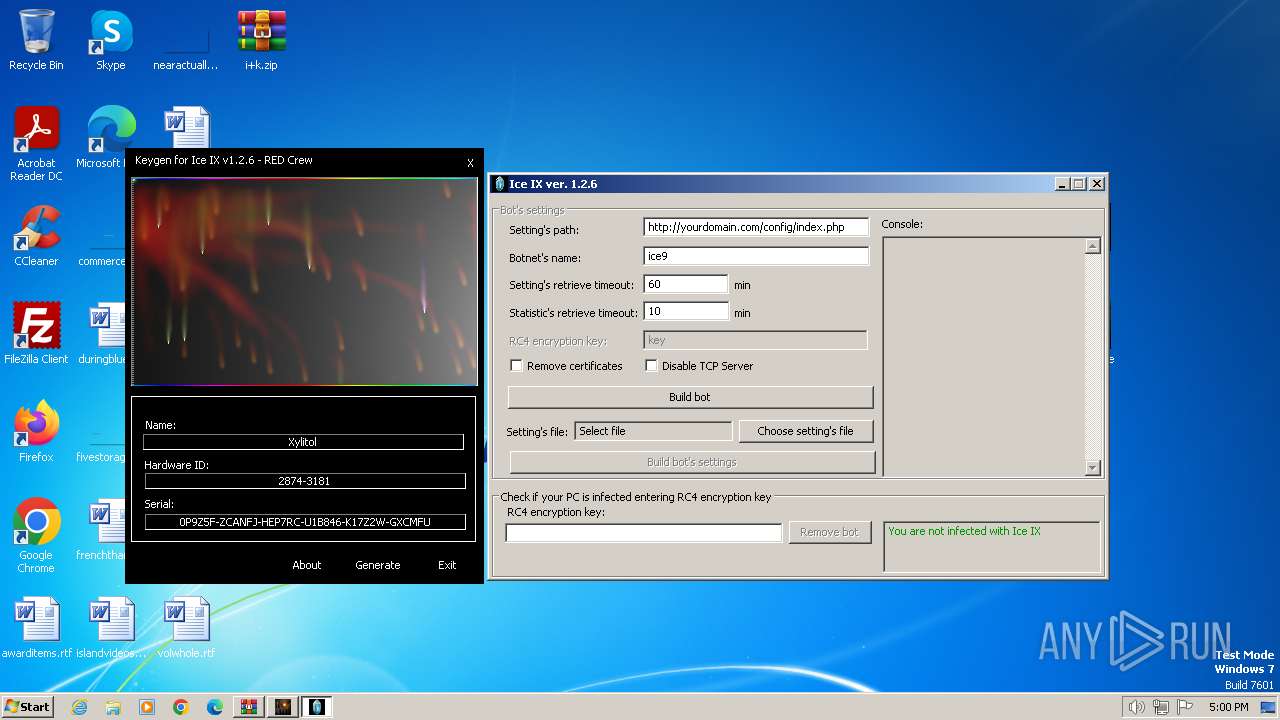Open the Microsoft Edge desktop shortcut
This screenshot has height=720, width=1280.
[110, 138]
